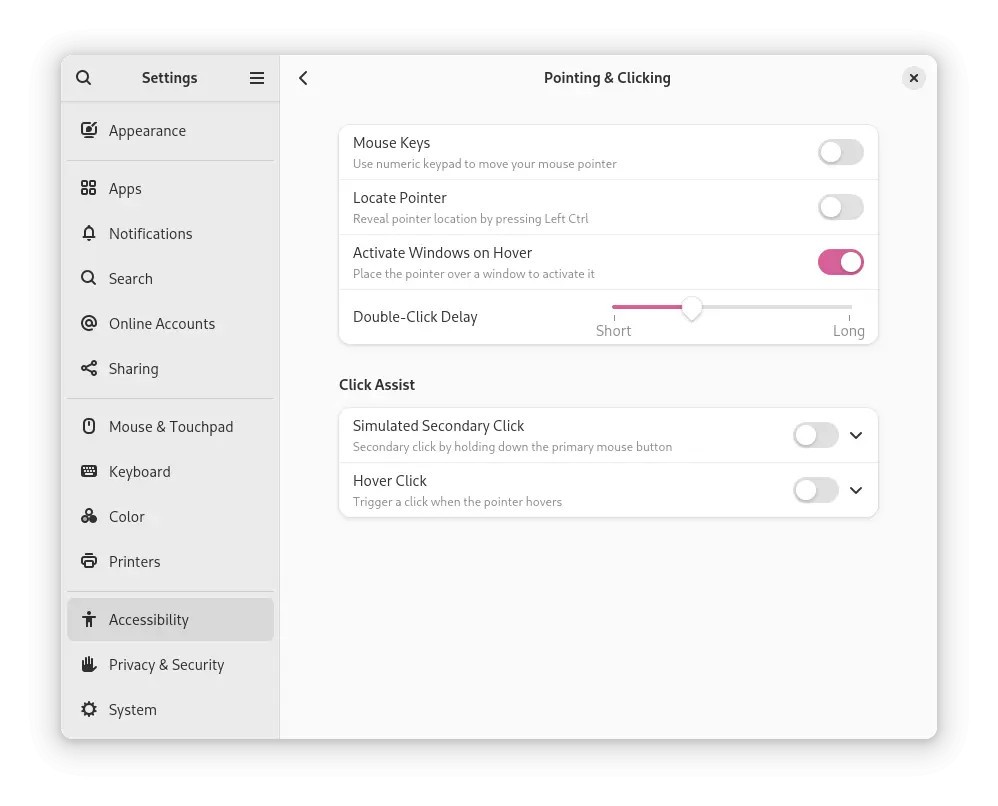This screenshot has height=806, width=998.
Task: Open the hamburger menu in the Settings sidebar
Action: coord(257,78)
